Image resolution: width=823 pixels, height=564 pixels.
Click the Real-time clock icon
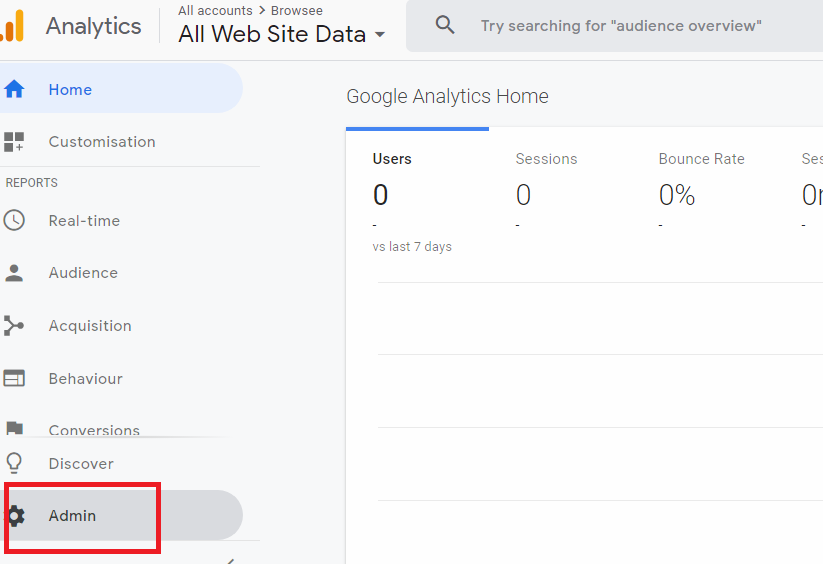pyautogui.click(x=14, y=220)
